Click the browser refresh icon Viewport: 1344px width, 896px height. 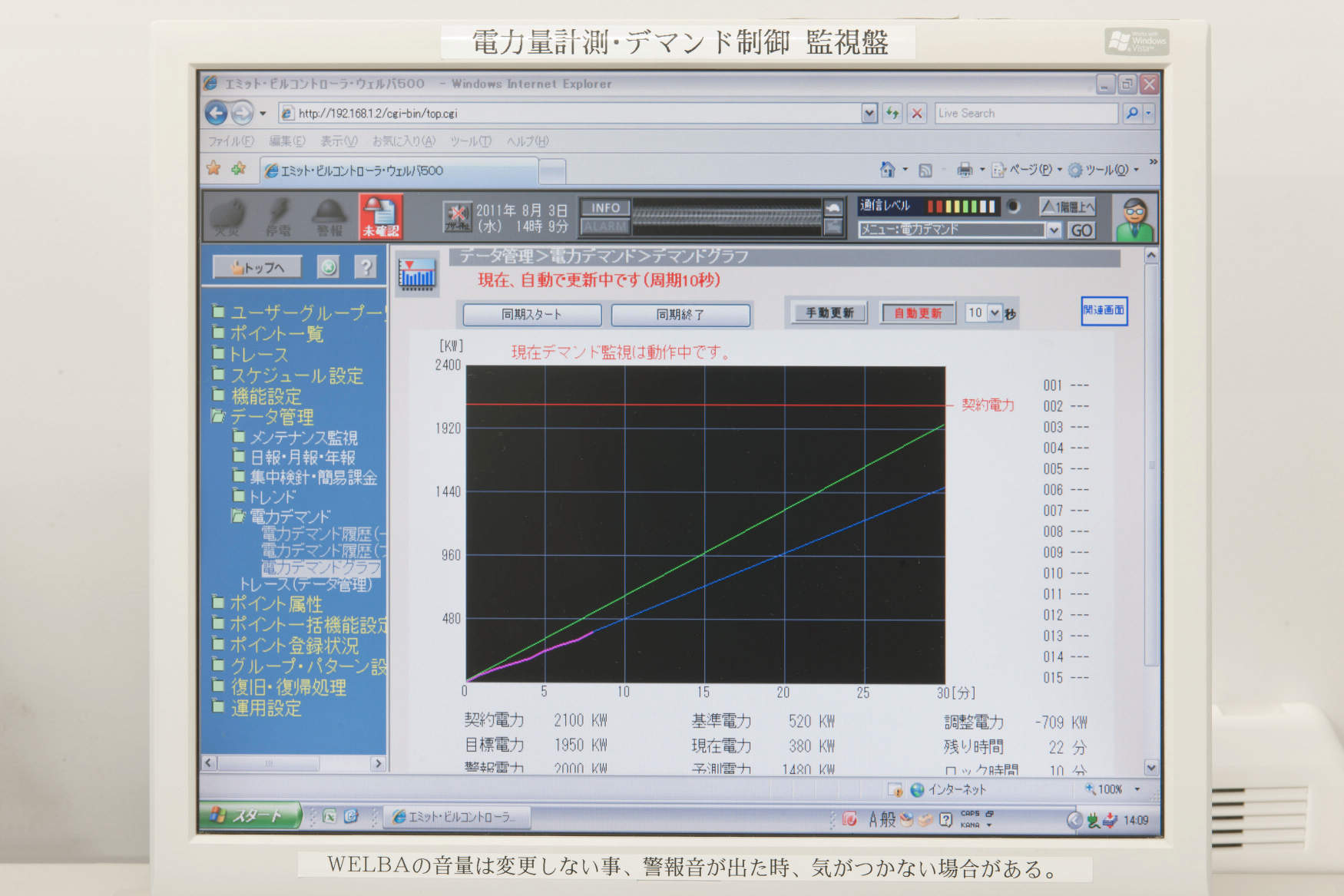click(x=892, y=114)
